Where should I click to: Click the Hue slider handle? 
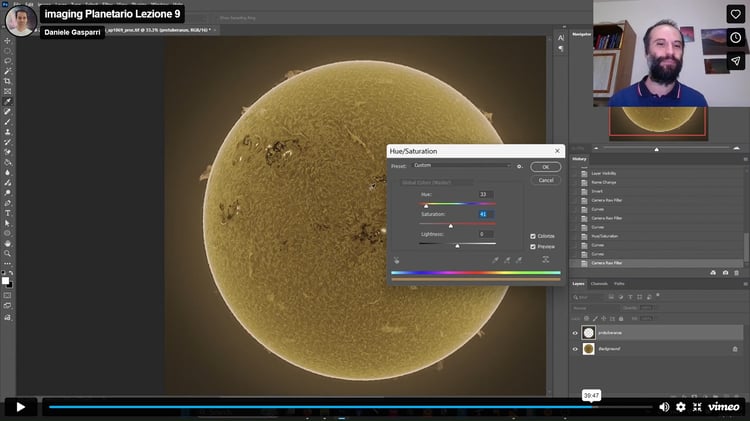[426, 206]
